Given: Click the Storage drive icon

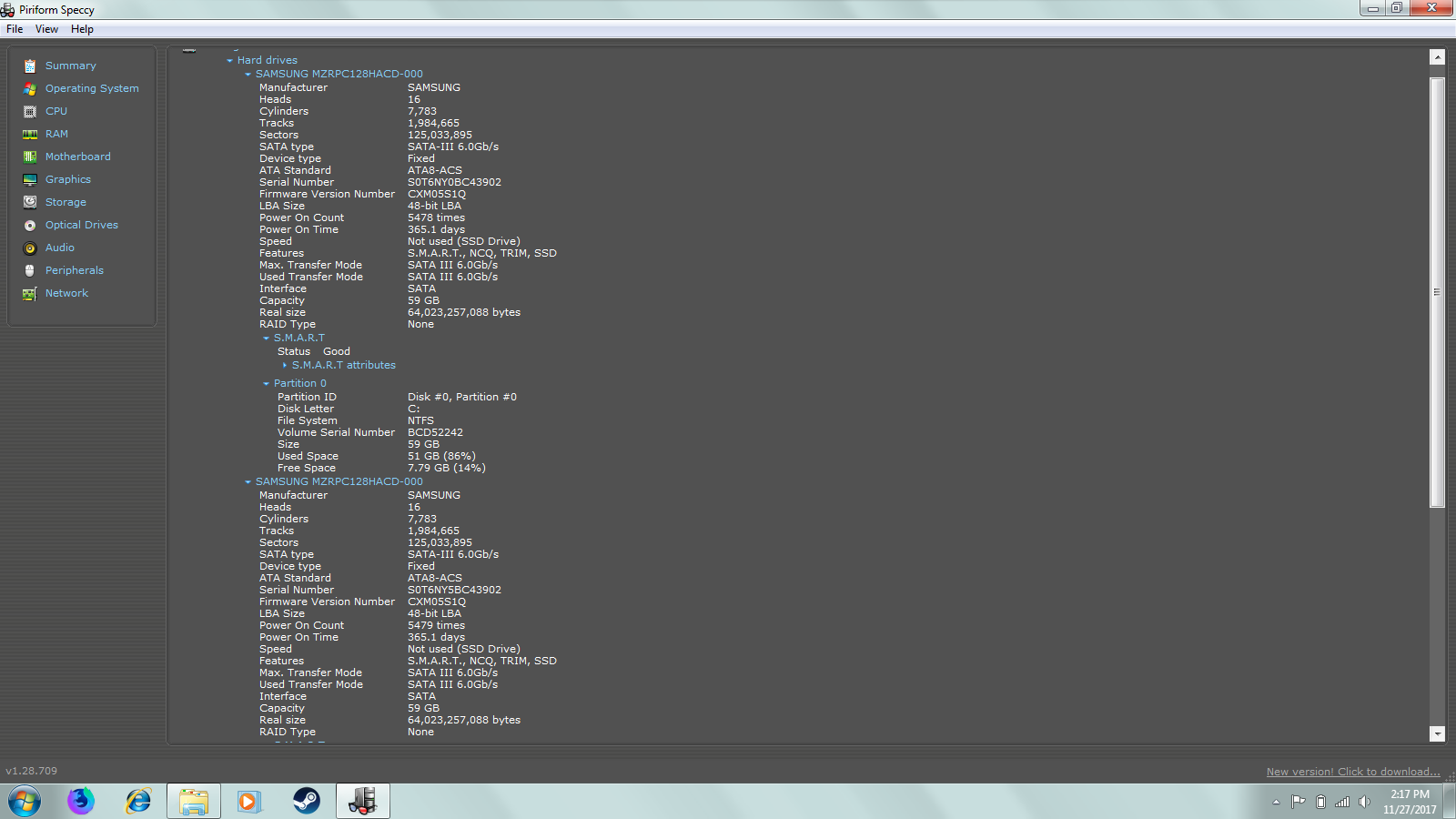Looking at the screenshot, I should tap(30, 202).
